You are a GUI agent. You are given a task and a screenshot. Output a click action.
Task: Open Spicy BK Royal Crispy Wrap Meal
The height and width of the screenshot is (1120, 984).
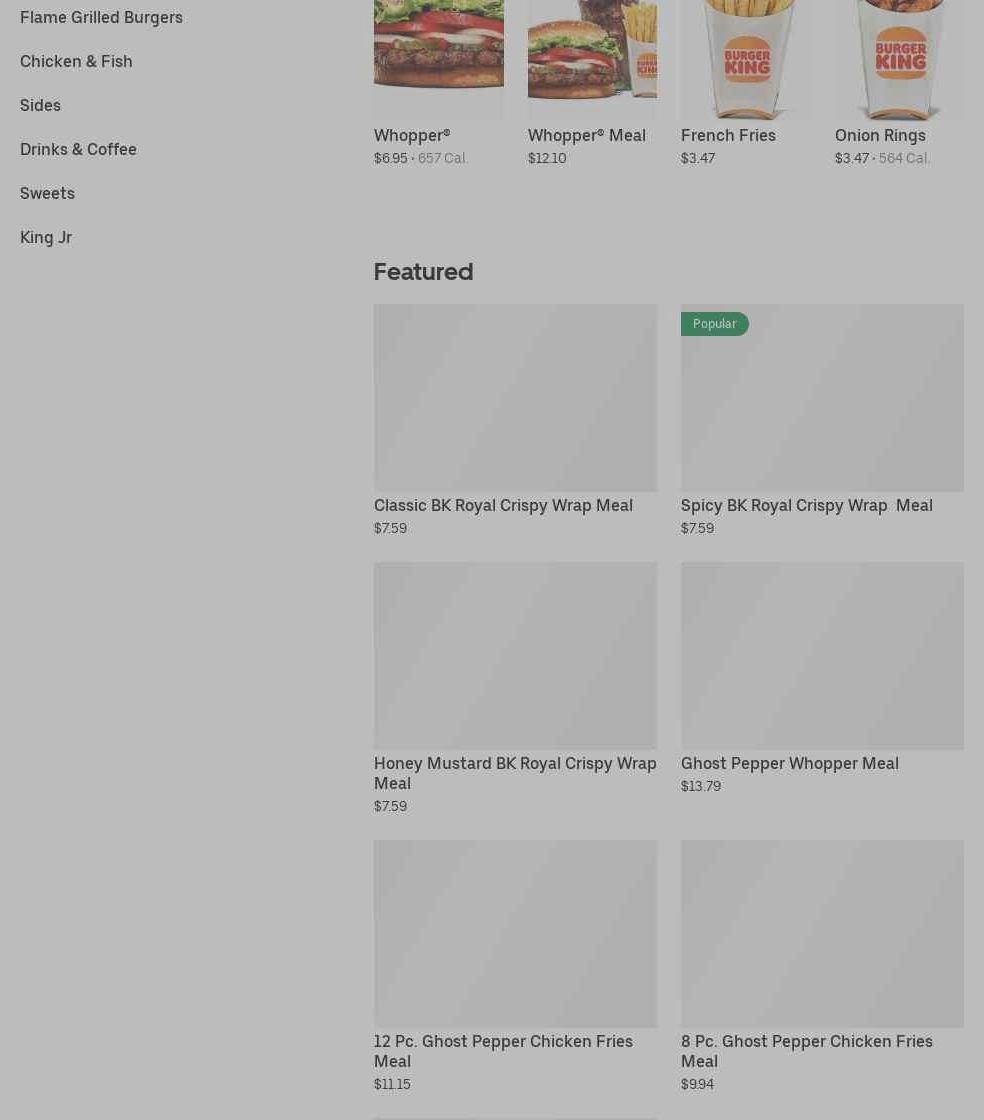click(806, 506)
